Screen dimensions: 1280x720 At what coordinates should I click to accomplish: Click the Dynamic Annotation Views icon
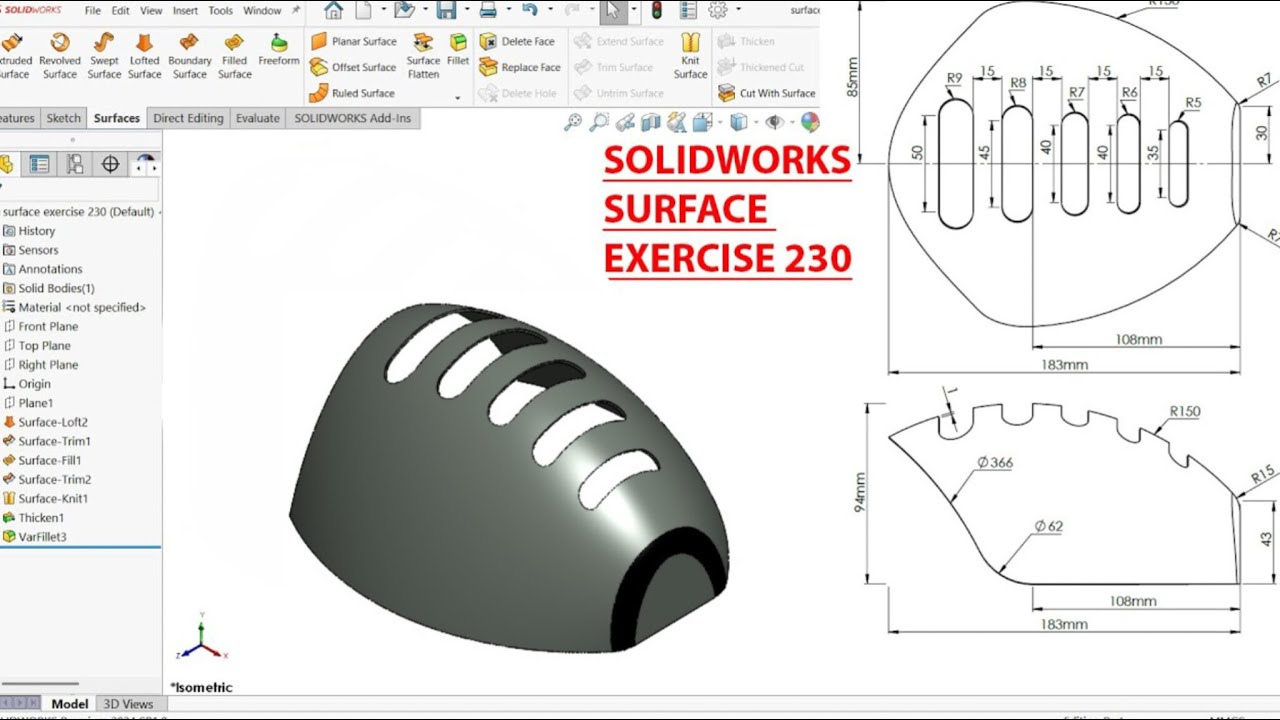tap(677, 122)
